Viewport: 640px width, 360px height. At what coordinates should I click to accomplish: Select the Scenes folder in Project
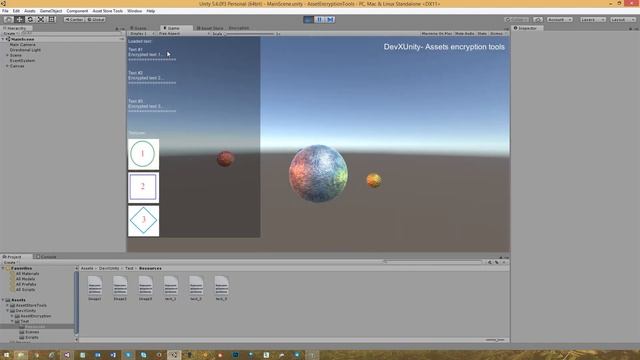coord(29,332)
